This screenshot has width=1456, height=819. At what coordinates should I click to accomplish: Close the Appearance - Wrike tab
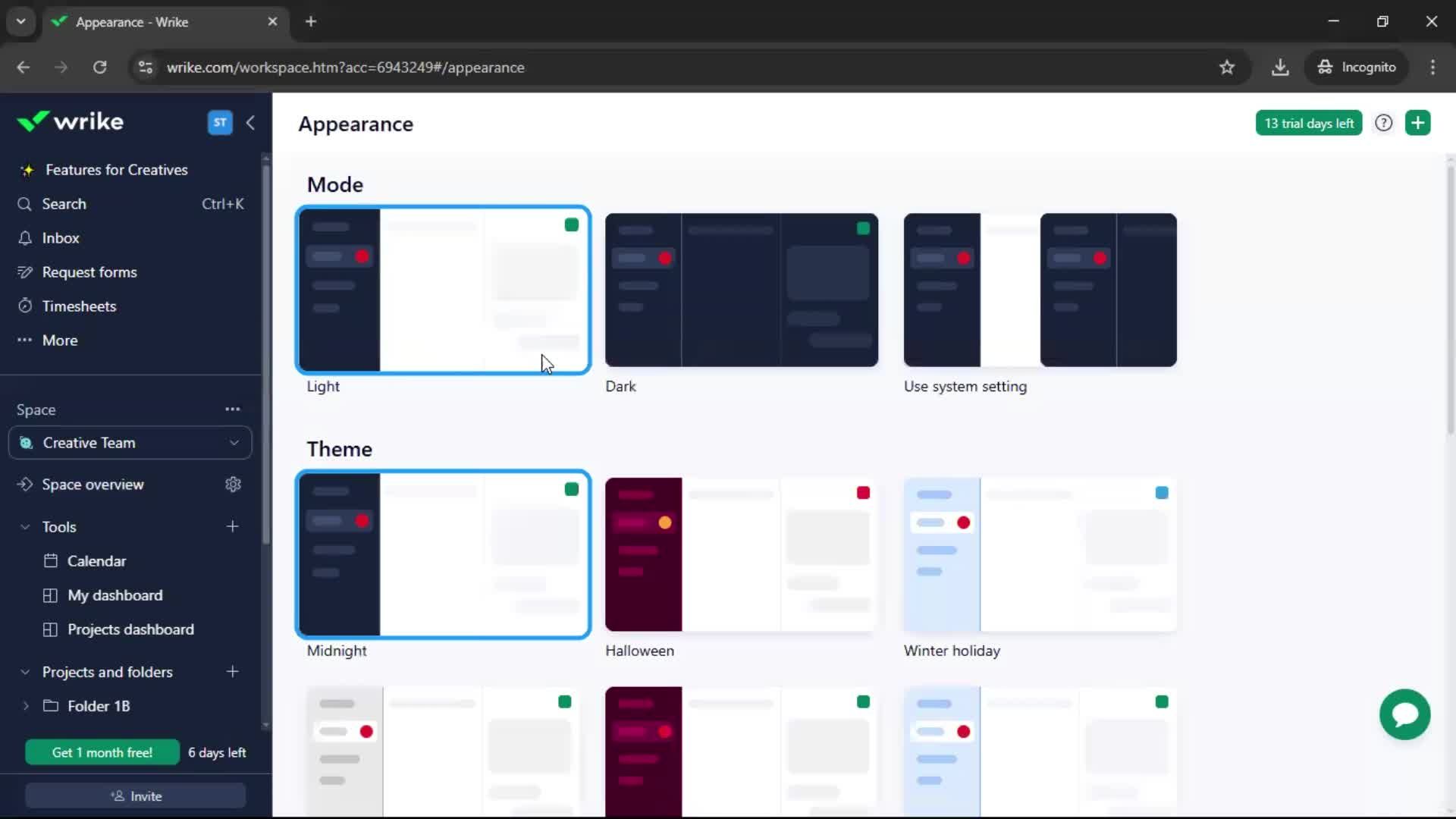click(x=272, y=22)
